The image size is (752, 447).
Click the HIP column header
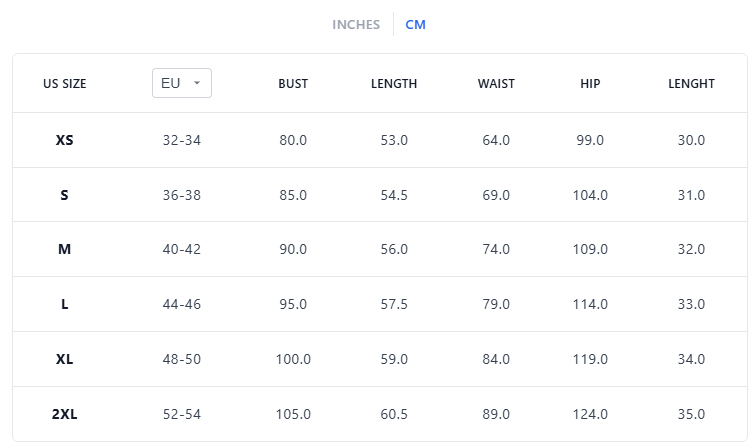590,84
